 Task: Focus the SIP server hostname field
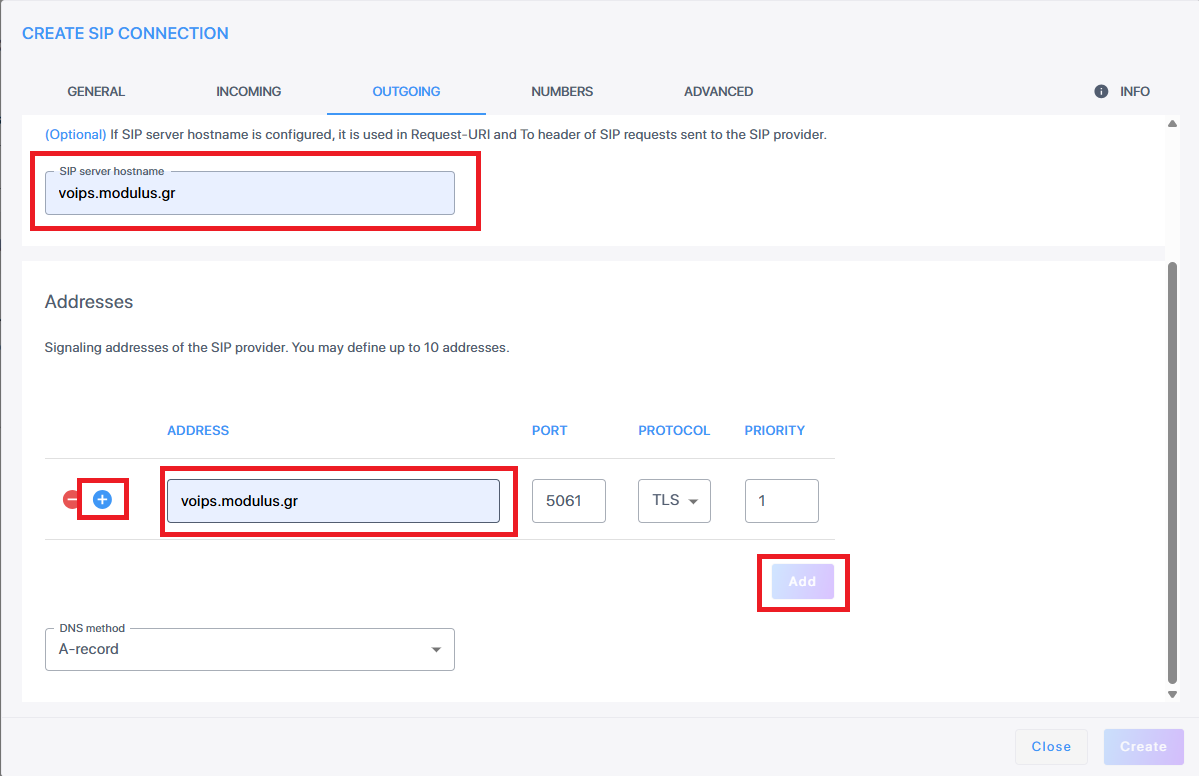tap(249, 193)
